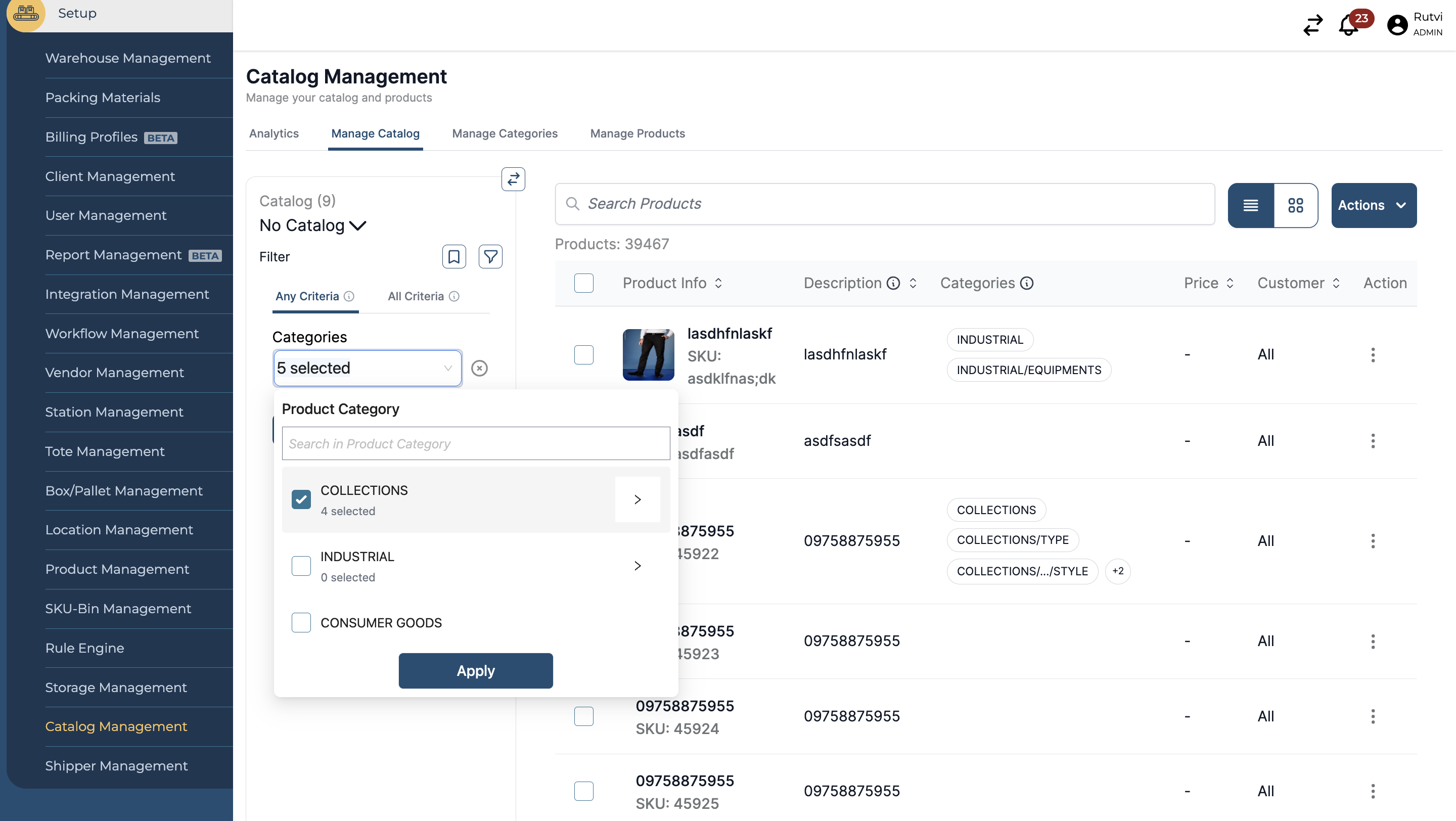Check the INDUSTRIAL category checkbox
The width and height of the screenshot is (1456, 821).
pos(301,566)
